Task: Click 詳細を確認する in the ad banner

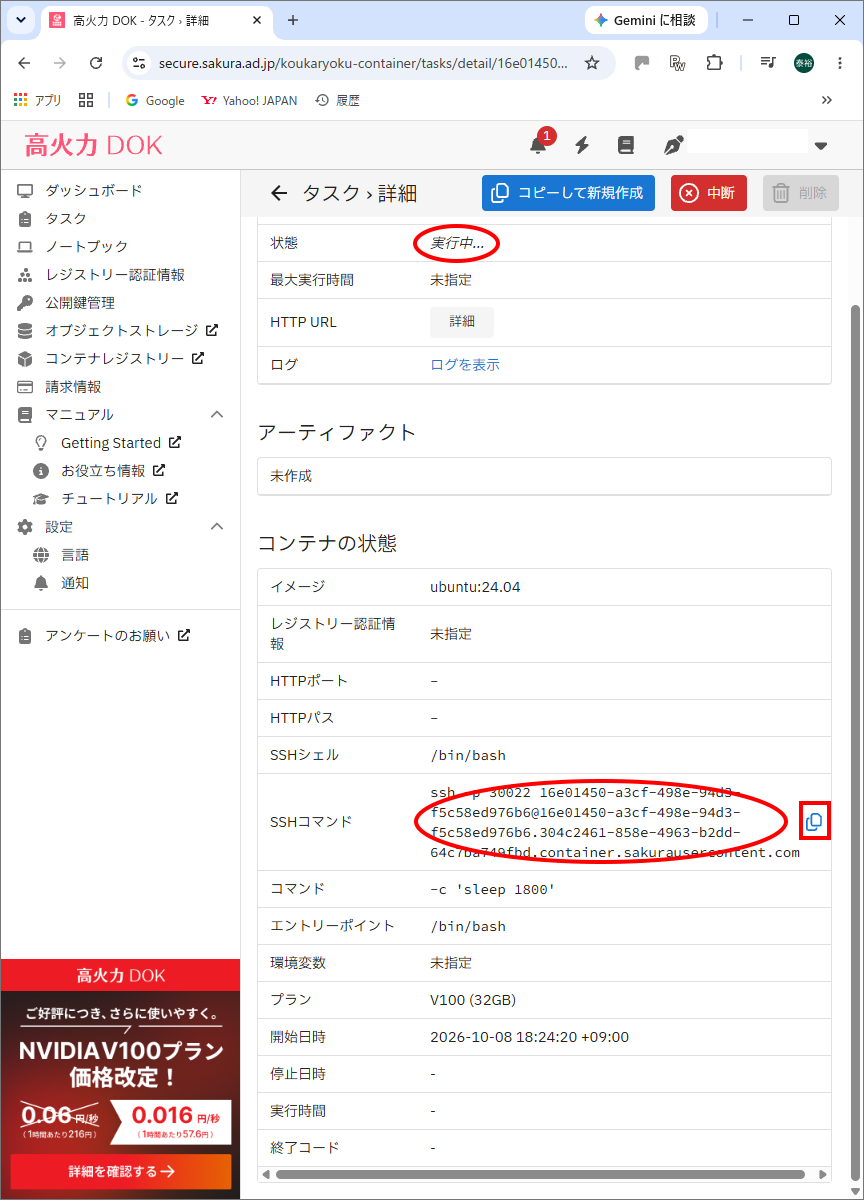Action: (x=121, y=1171)
